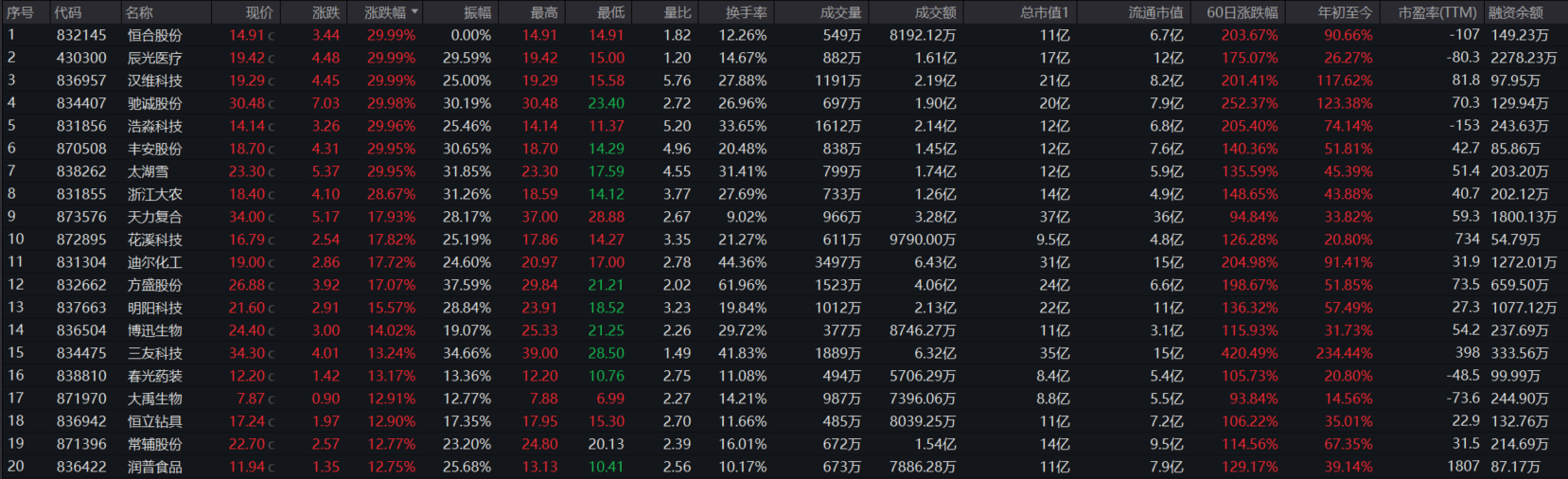
Task: Open the 三友科技 stock row
Action: click(154, 353)
